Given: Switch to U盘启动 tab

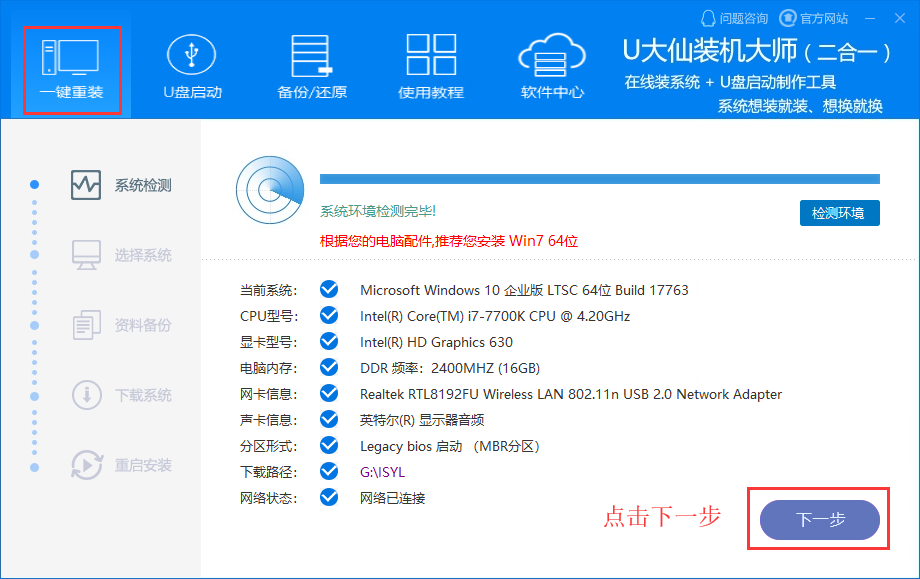Looking at the screenshot, I should [192, 67].
